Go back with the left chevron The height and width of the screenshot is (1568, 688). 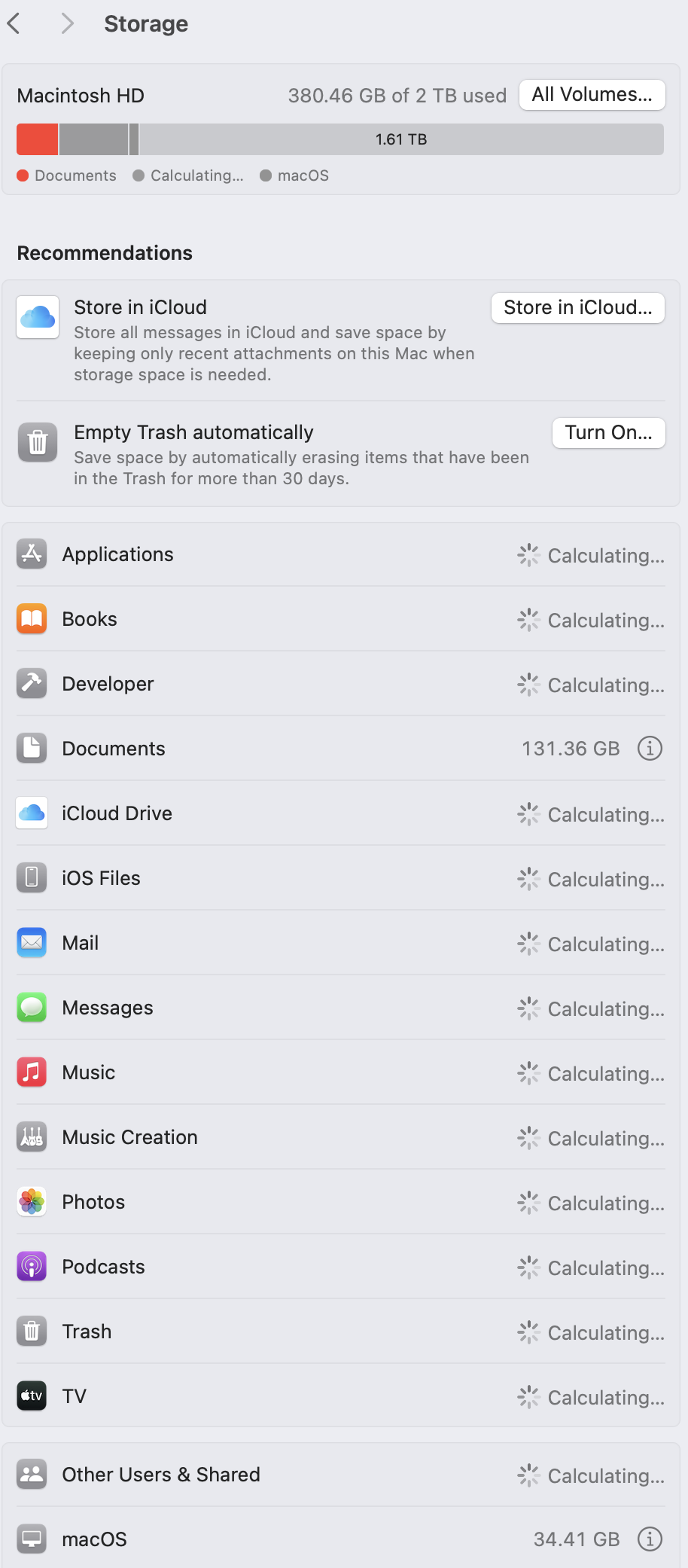tap(14, 24)
